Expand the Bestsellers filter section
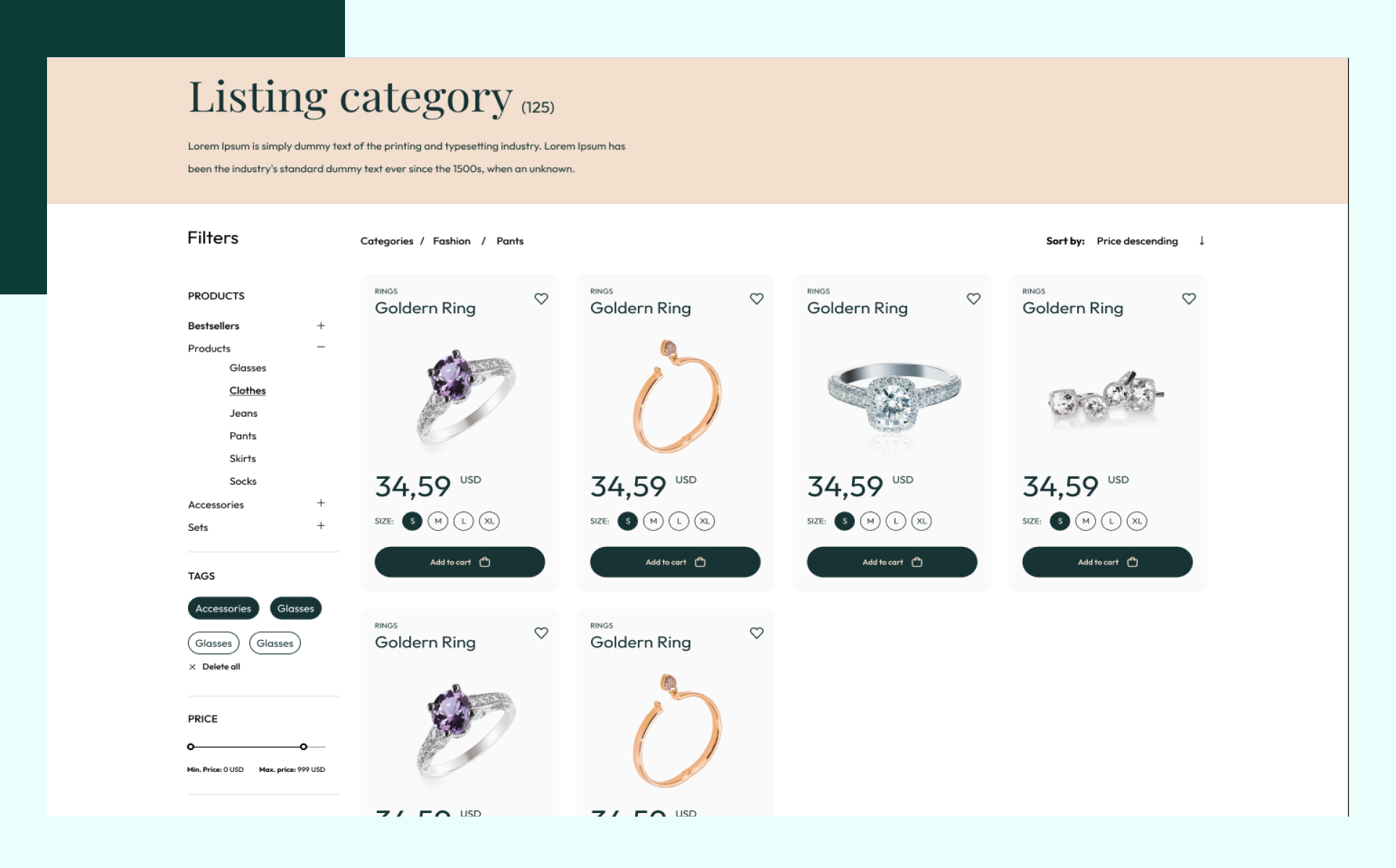The image size is (1396, 868). (320, 325)
